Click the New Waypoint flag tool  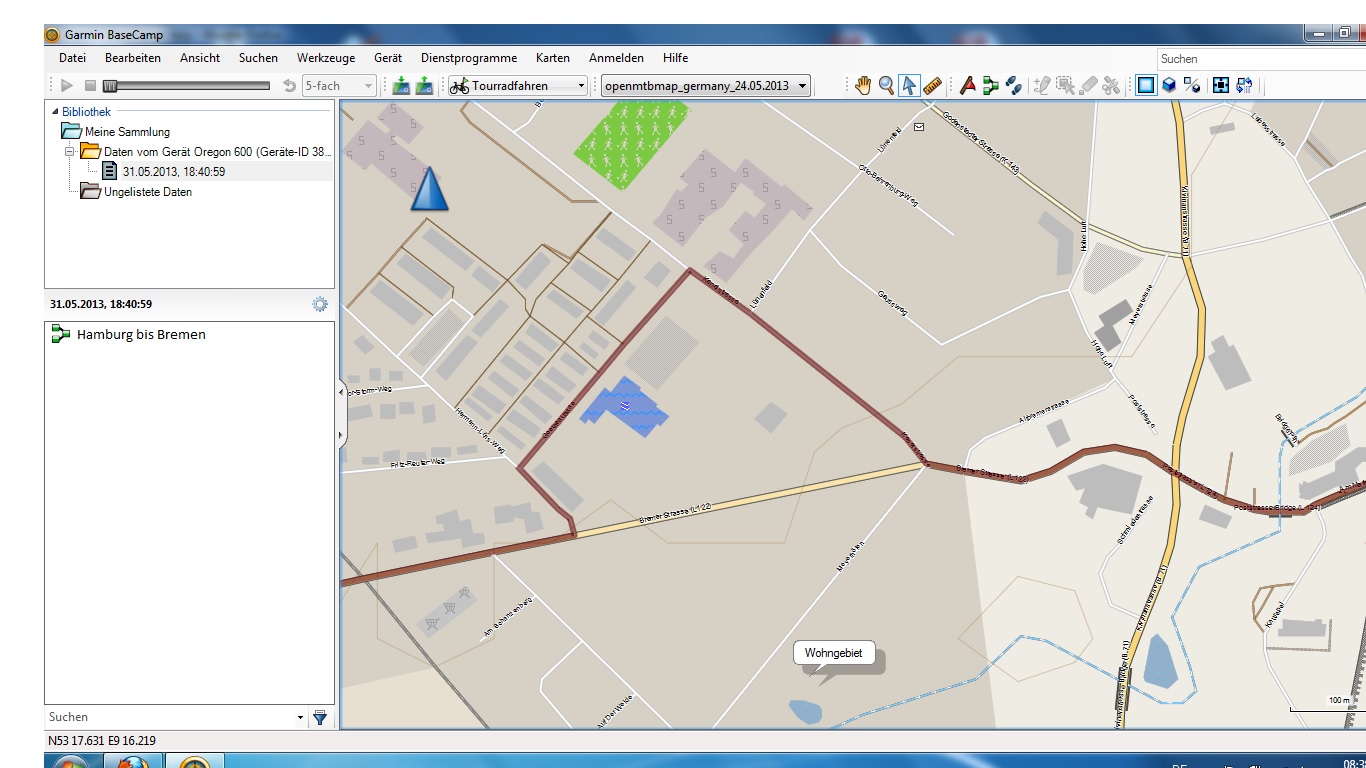coord(967,86)
